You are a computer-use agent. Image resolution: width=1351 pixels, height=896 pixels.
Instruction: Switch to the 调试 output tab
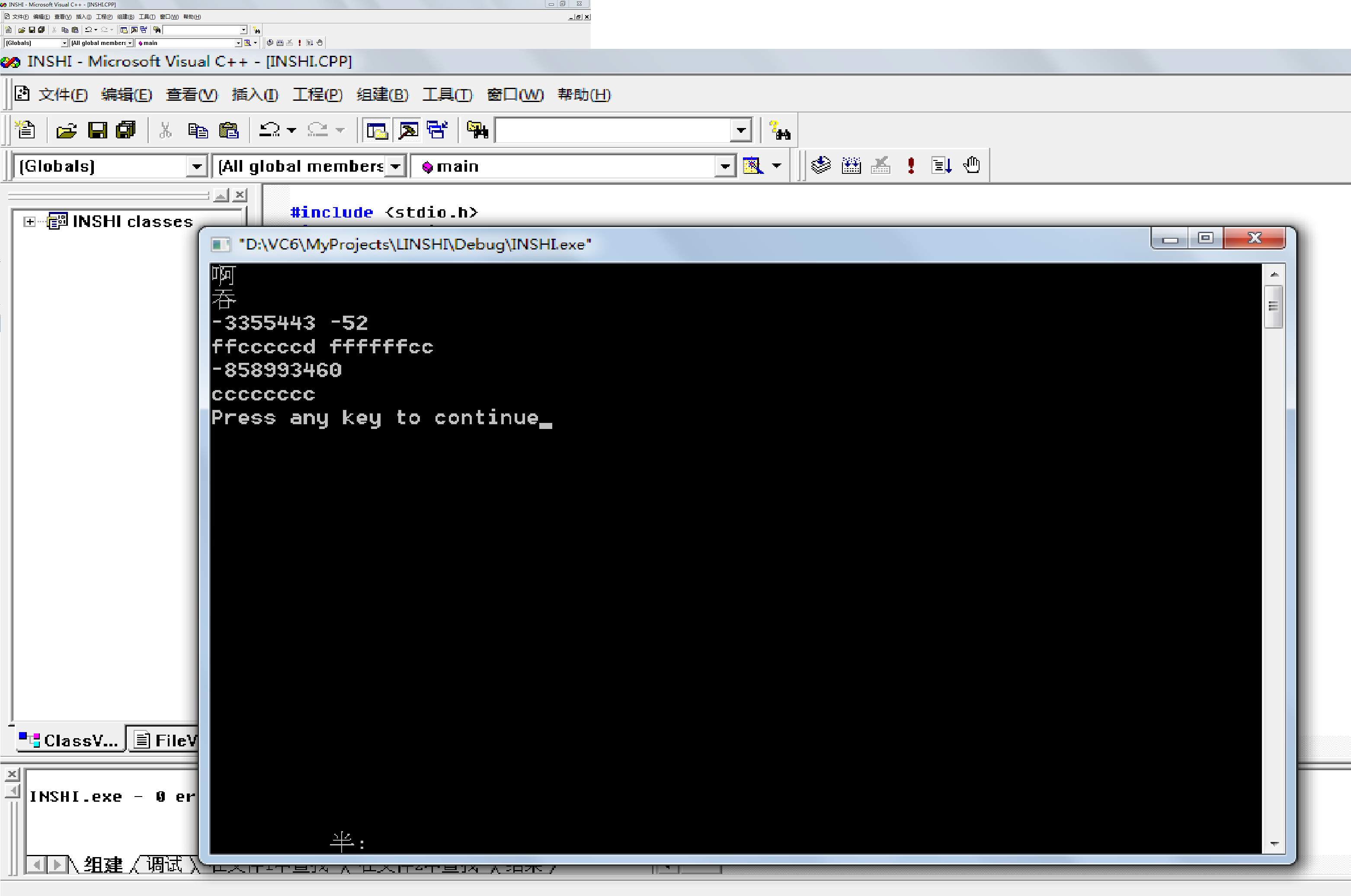[165, 864]
